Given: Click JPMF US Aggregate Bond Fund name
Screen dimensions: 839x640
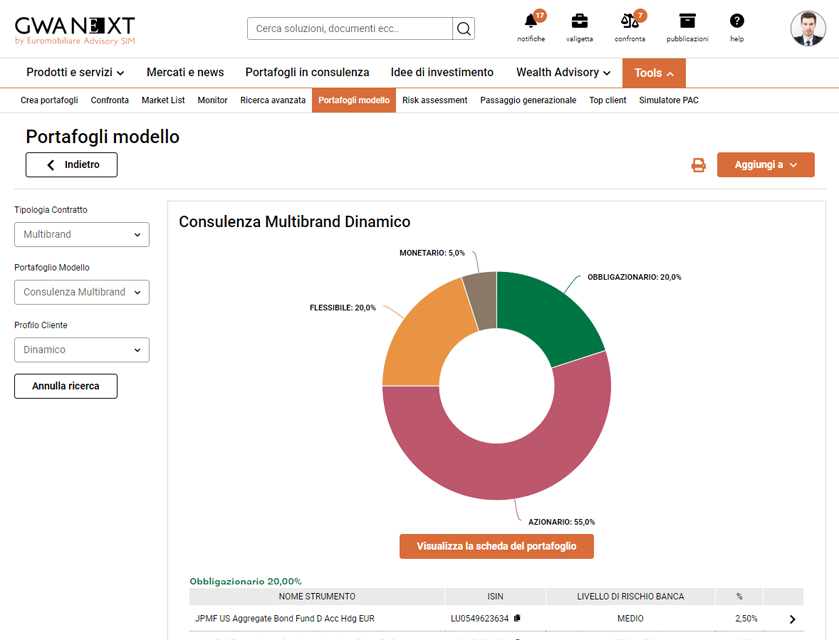Looking at the screenshot, I should tap(285, 619).
